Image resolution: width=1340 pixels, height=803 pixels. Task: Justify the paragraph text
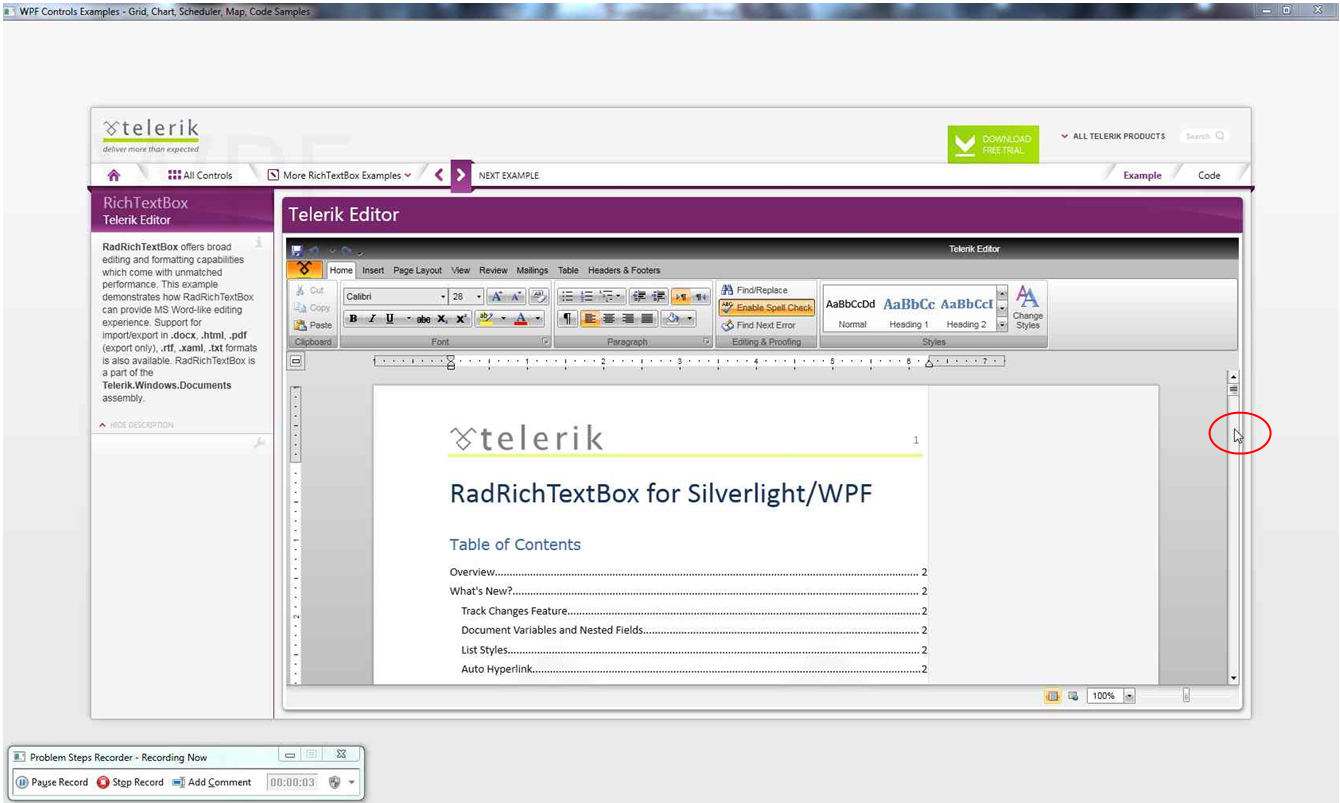click(x=647, y=319)
